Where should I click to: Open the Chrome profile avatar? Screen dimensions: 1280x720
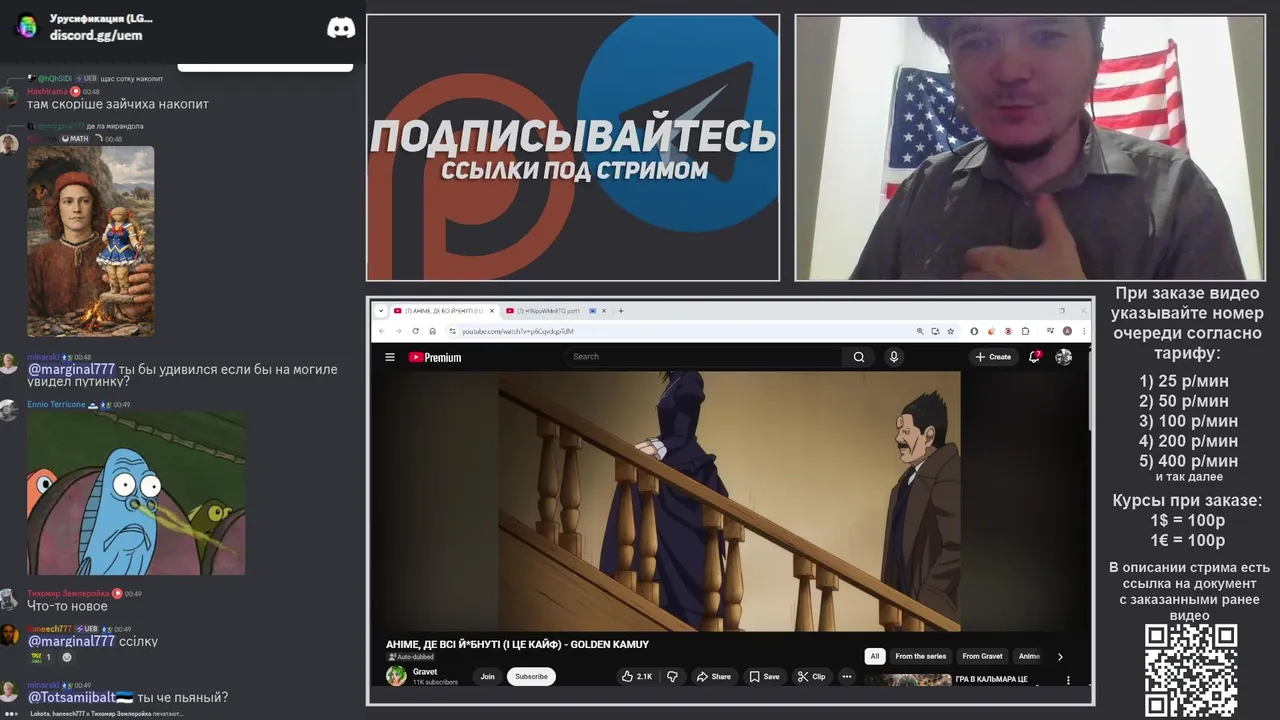1067,331
